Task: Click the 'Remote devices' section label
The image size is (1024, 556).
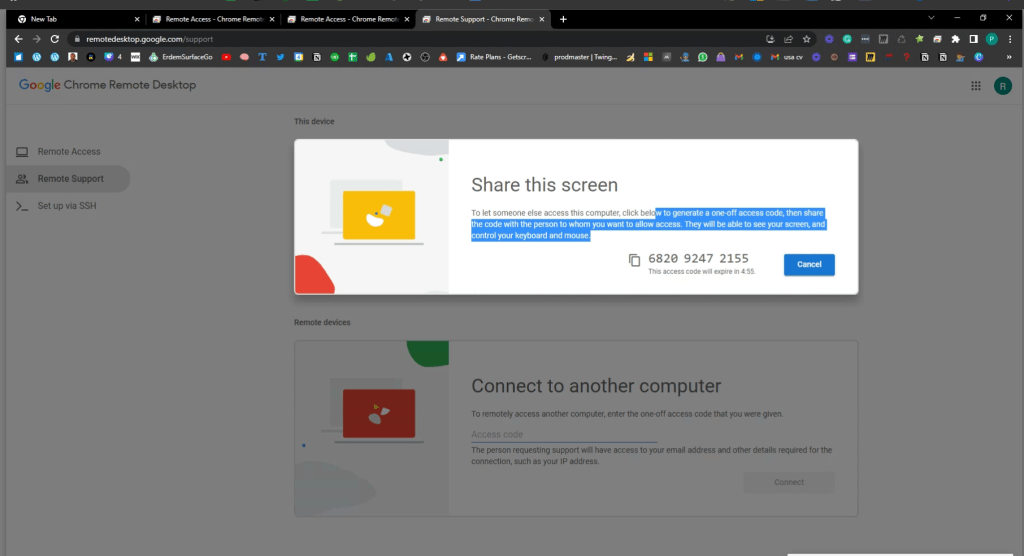Action: 322,323
